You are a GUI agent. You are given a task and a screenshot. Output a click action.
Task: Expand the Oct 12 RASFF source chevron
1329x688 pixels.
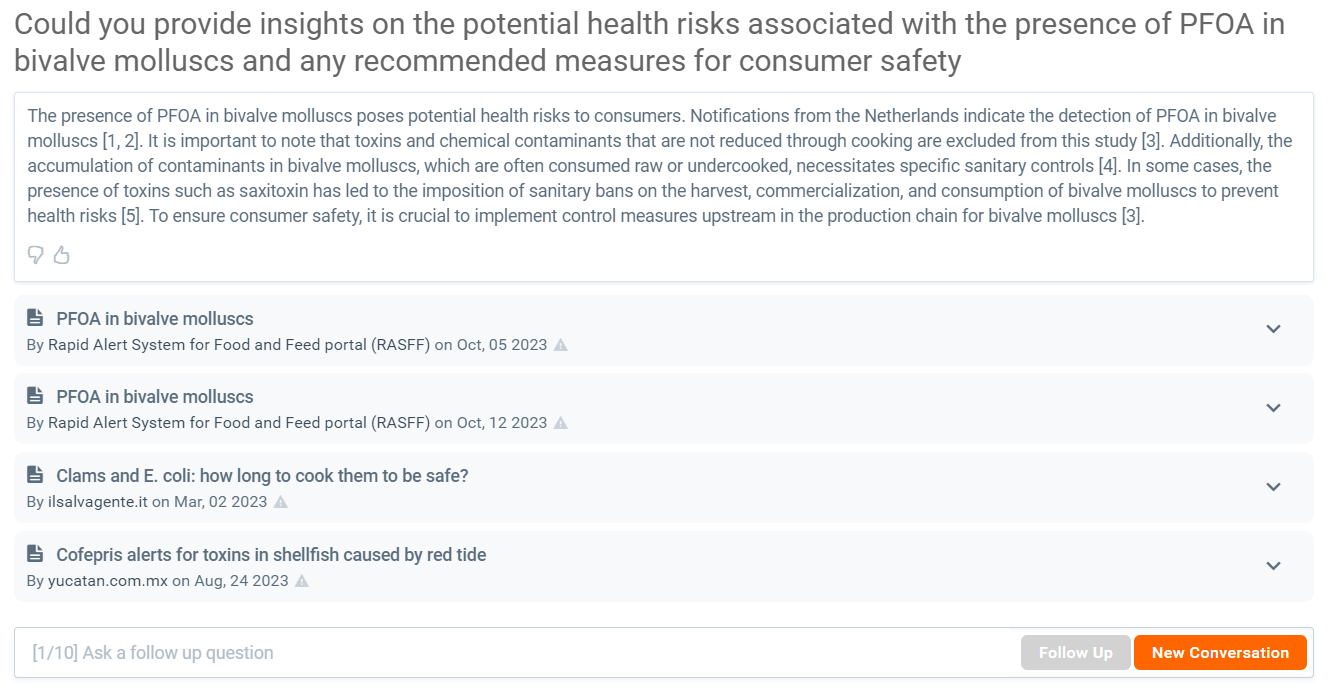(x=1273, y=408)
